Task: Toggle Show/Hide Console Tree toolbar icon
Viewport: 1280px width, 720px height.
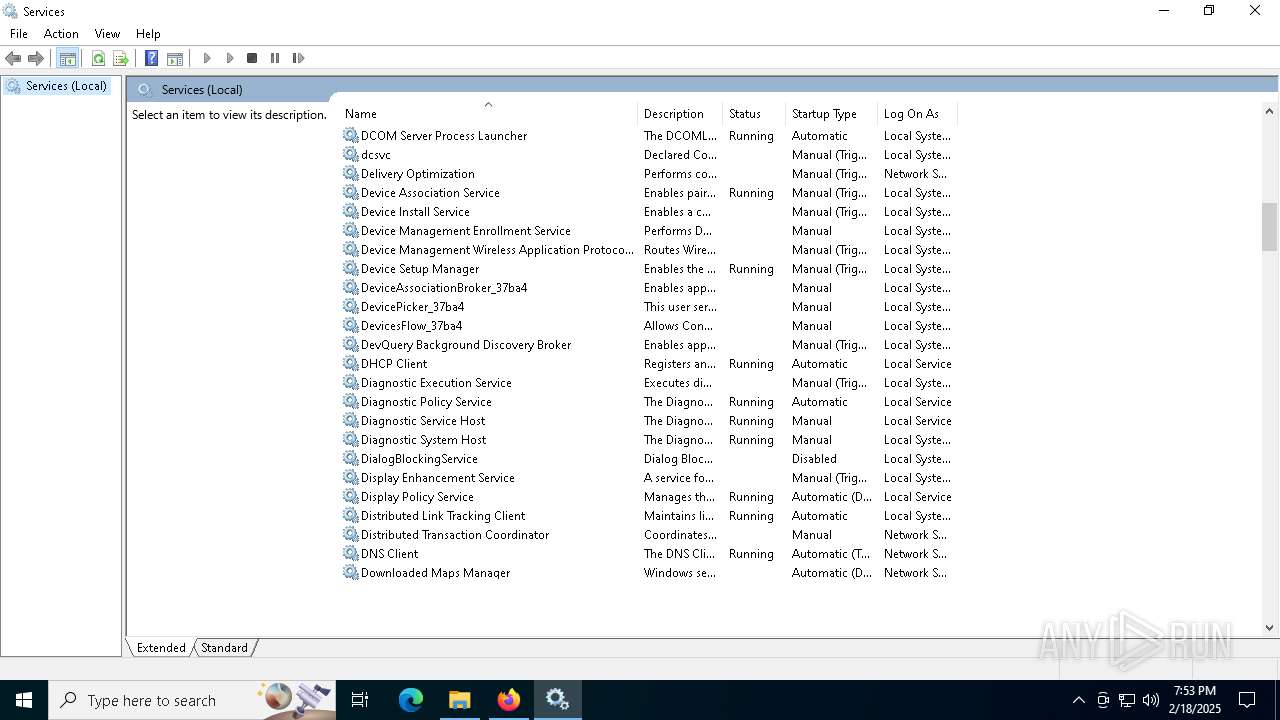Action: pyautogui.click(x=68, y=58)
